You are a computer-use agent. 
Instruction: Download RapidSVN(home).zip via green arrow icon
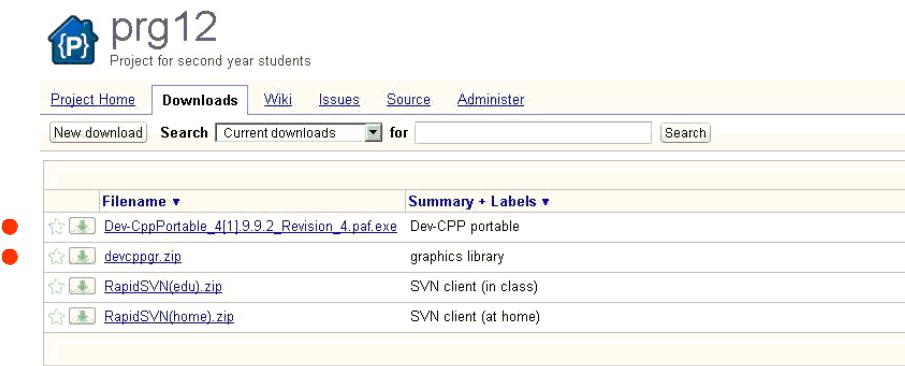[x=82, y=316]
